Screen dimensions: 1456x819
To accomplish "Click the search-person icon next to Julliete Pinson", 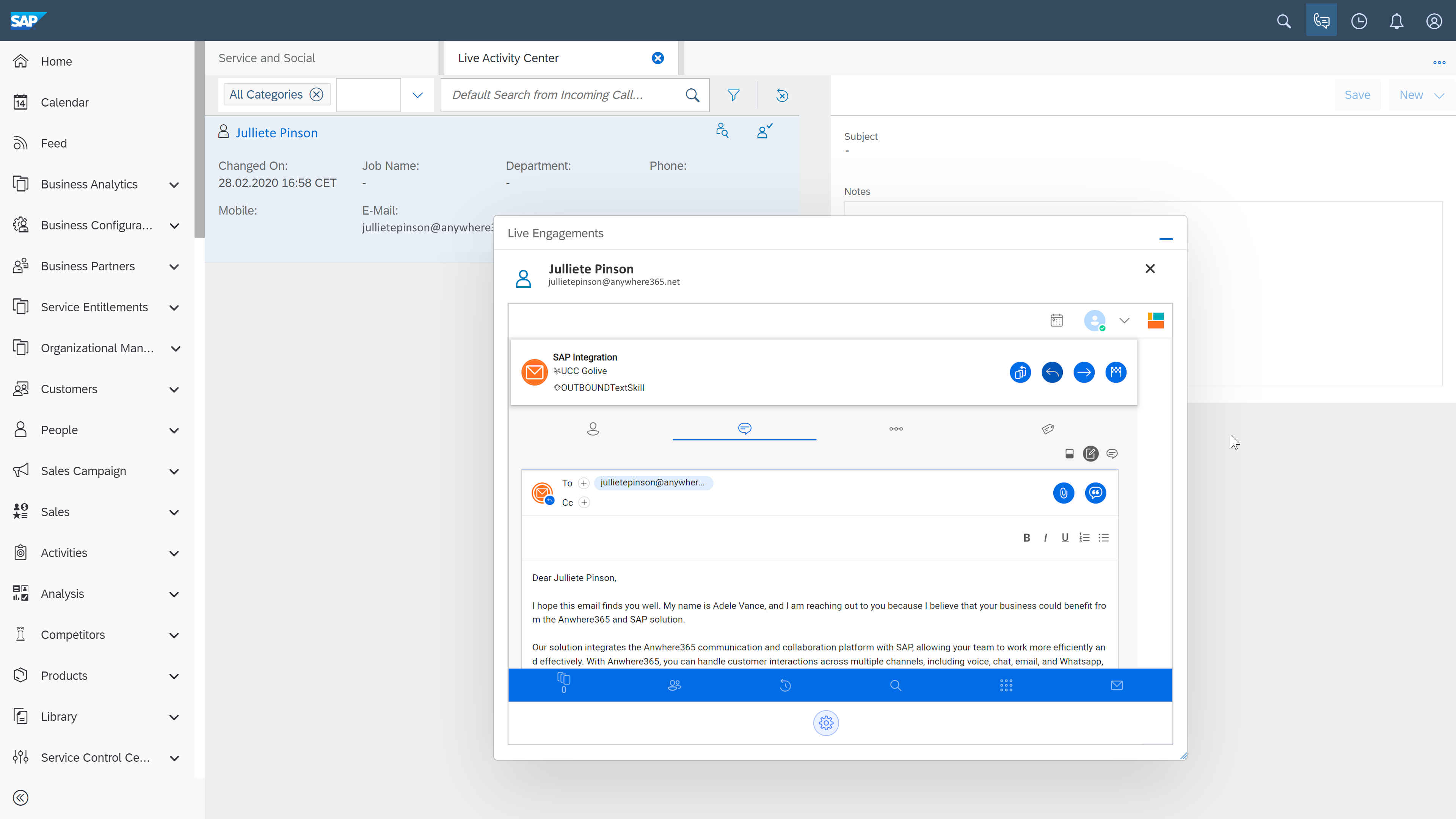I will (x=722, y=130).
